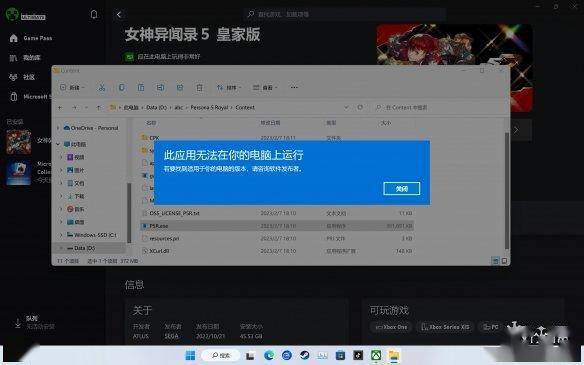Open 我的库 library in Xbox sidebar

pos(25,58)
